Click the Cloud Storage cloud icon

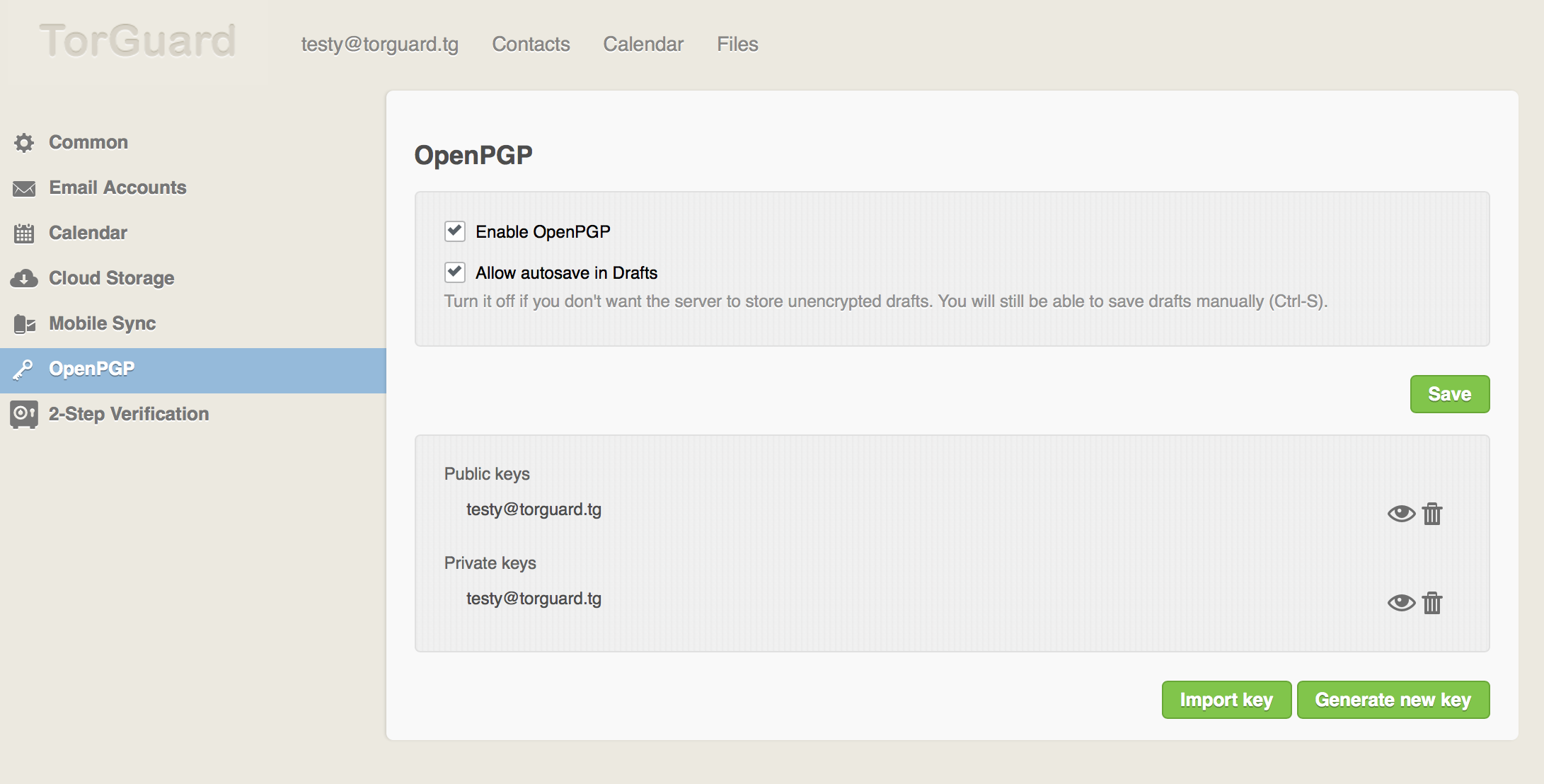24,279
